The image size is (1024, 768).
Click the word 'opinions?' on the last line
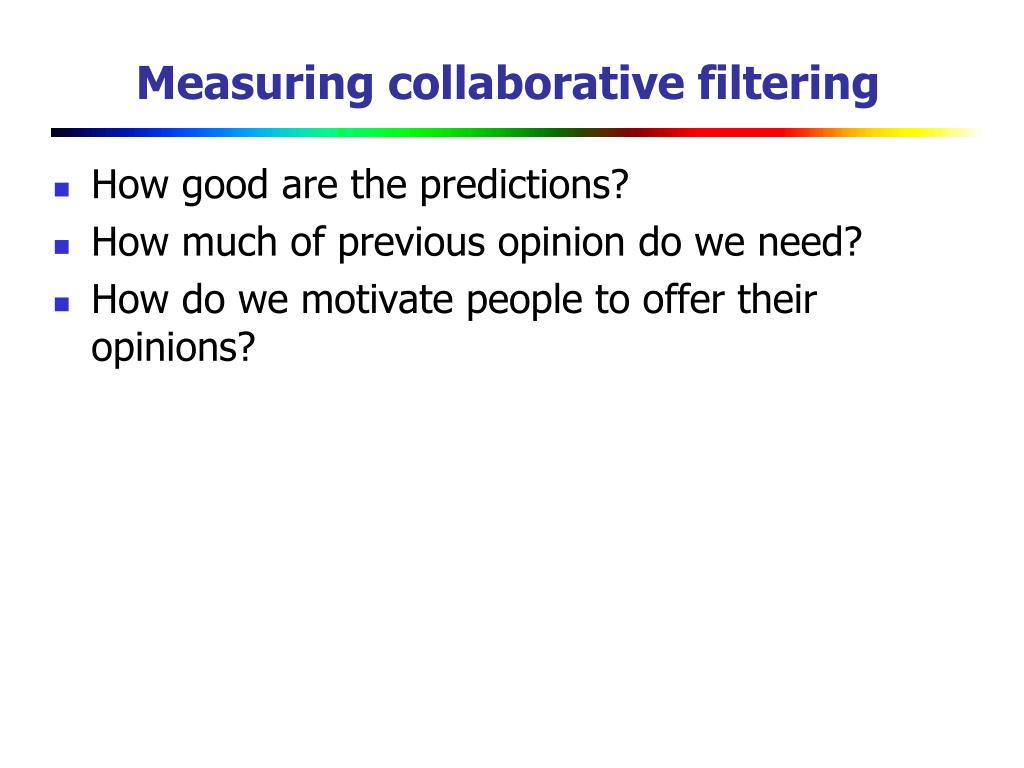click(x=173, y=348)
